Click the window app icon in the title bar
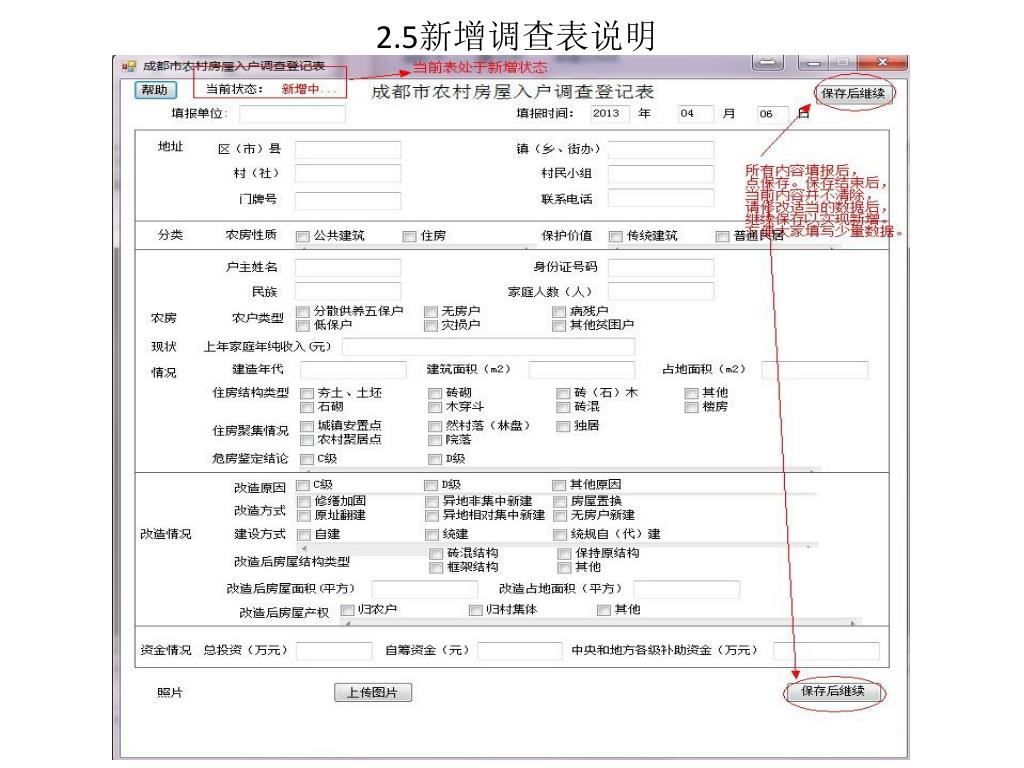The height and width of the screenshot is (768, 1024). coord(129,65)
